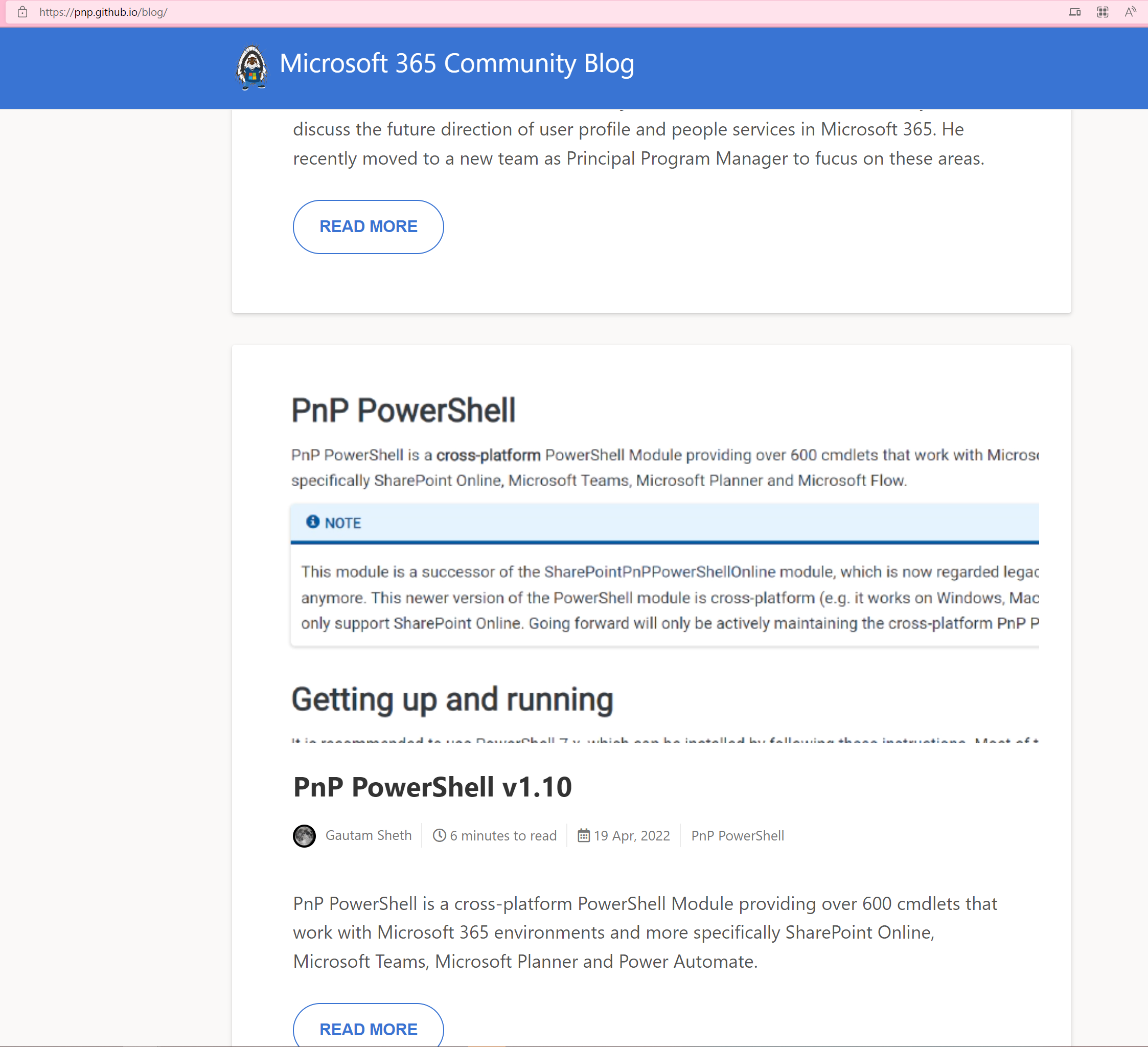Viewport: 1148px width, 1047px height.
Task: Click the PnP parker mascot logo
Action: (251, 67)
